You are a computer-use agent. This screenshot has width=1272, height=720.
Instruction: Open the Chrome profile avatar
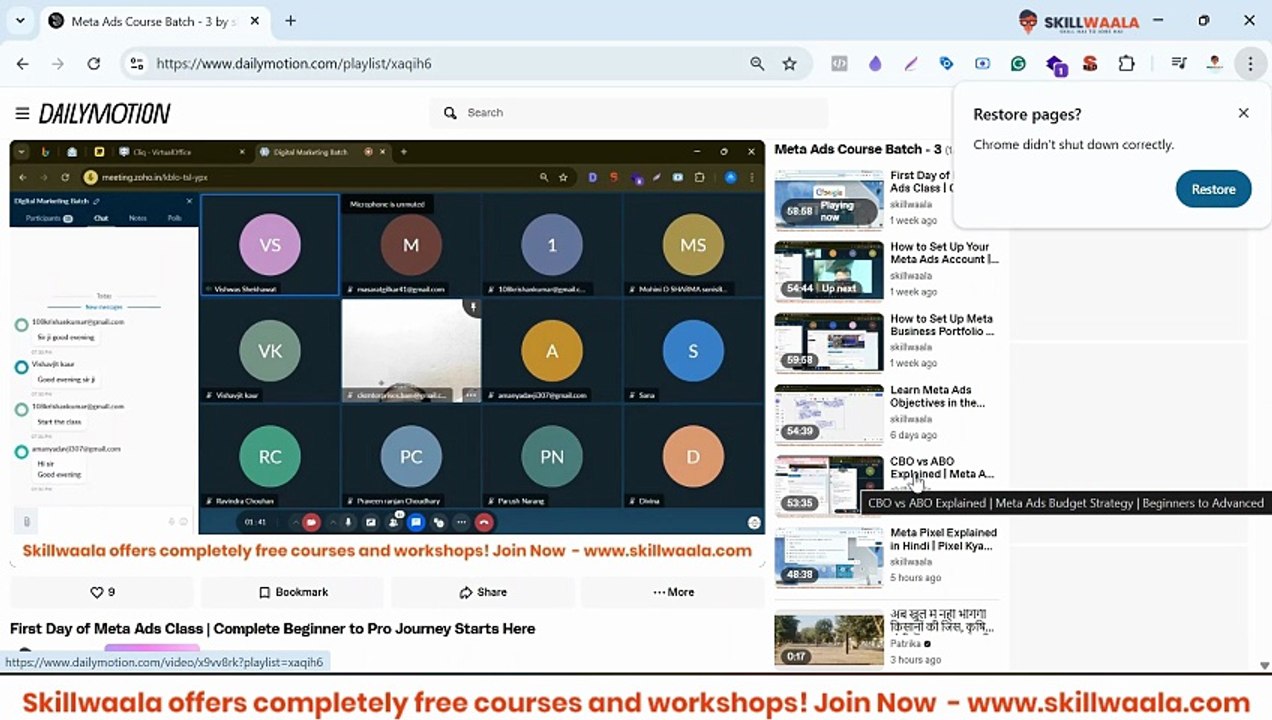[1214, 63]
